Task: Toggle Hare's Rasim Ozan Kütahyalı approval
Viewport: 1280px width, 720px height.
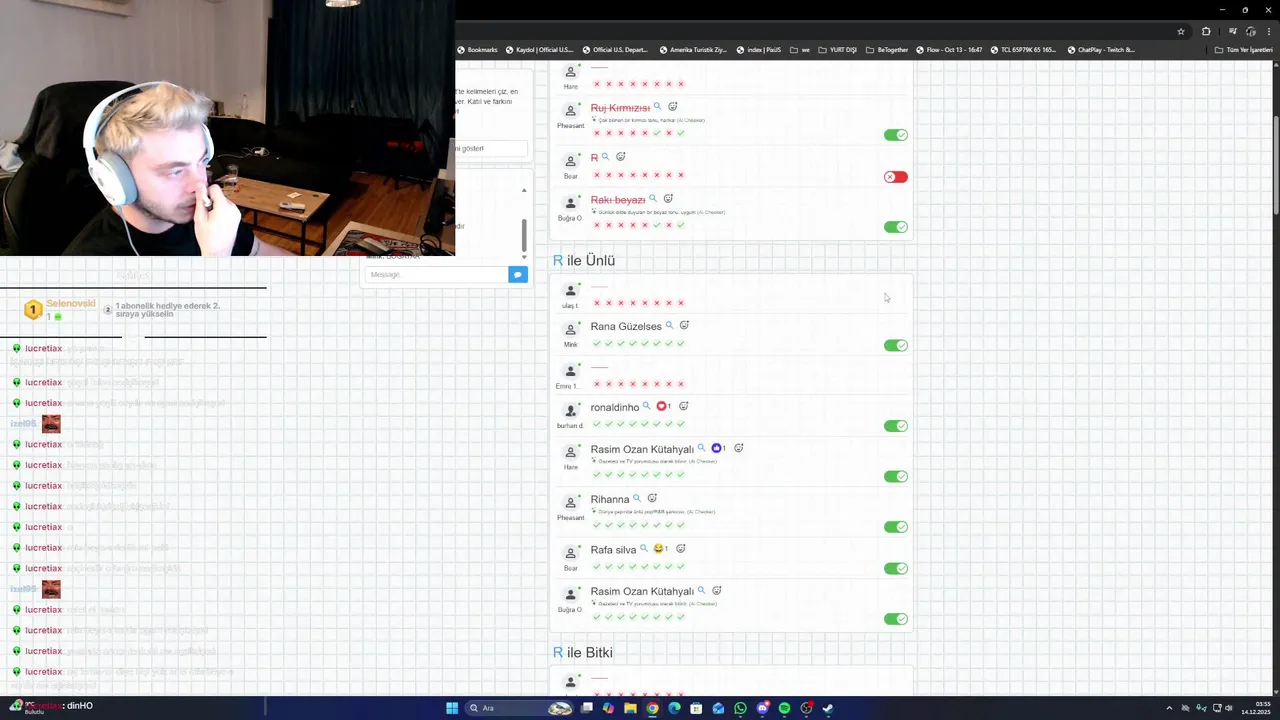Action: pos(896,476)
